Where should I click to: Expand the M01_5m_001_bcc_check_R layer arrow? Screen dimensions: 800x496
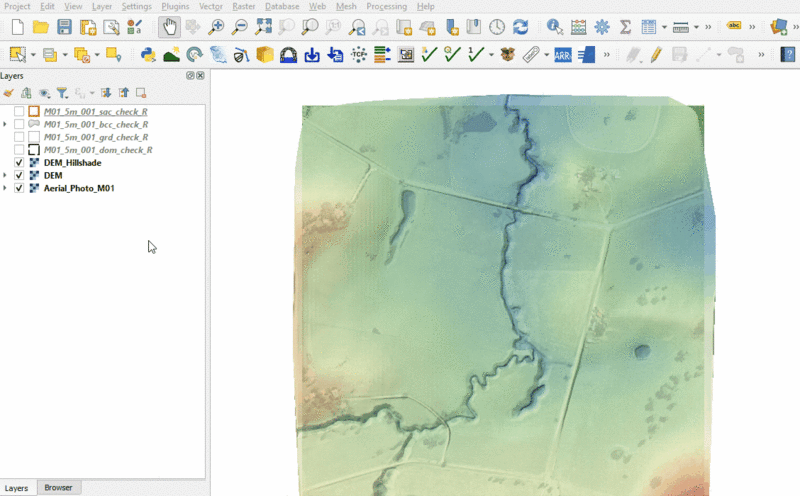point(6,124)
